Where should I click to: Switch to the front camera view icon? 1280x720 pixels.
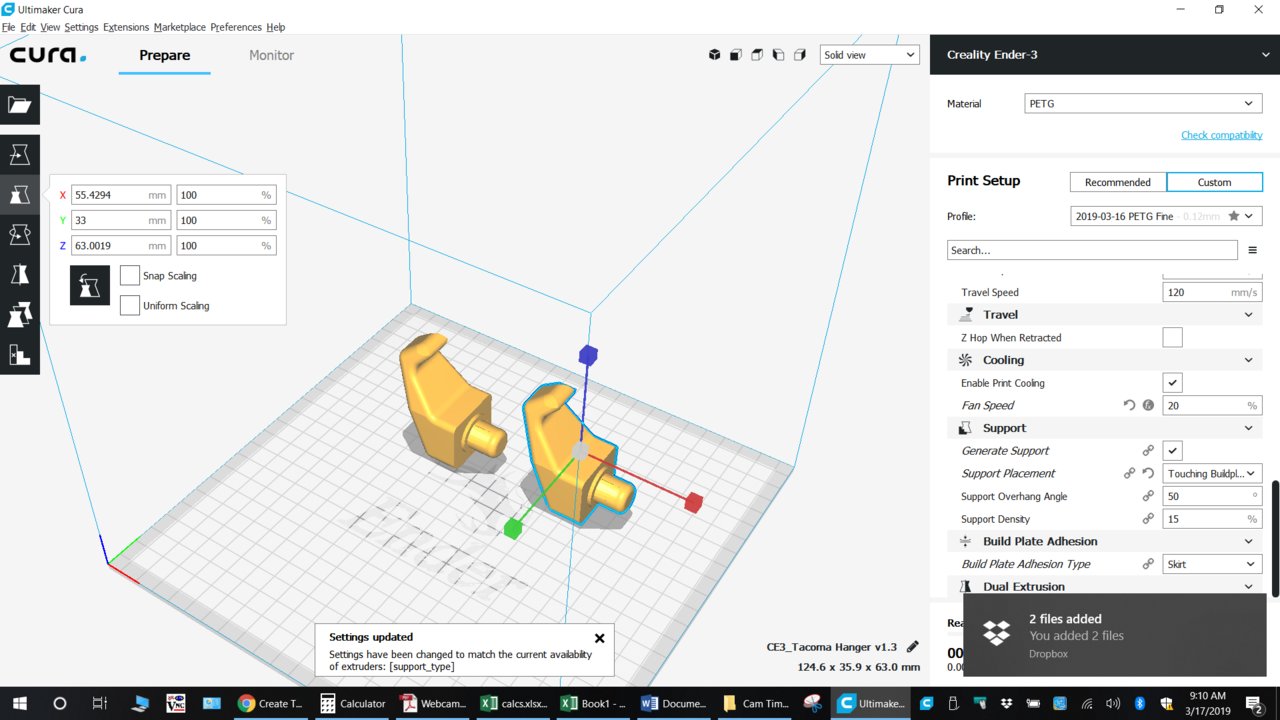pos(735,55)
